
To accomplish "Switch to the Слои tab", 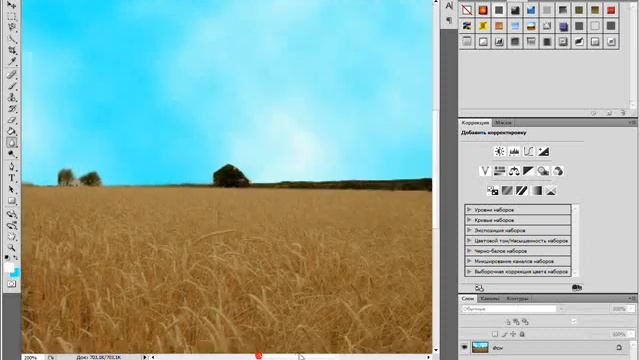I will (x=467, y=298).
